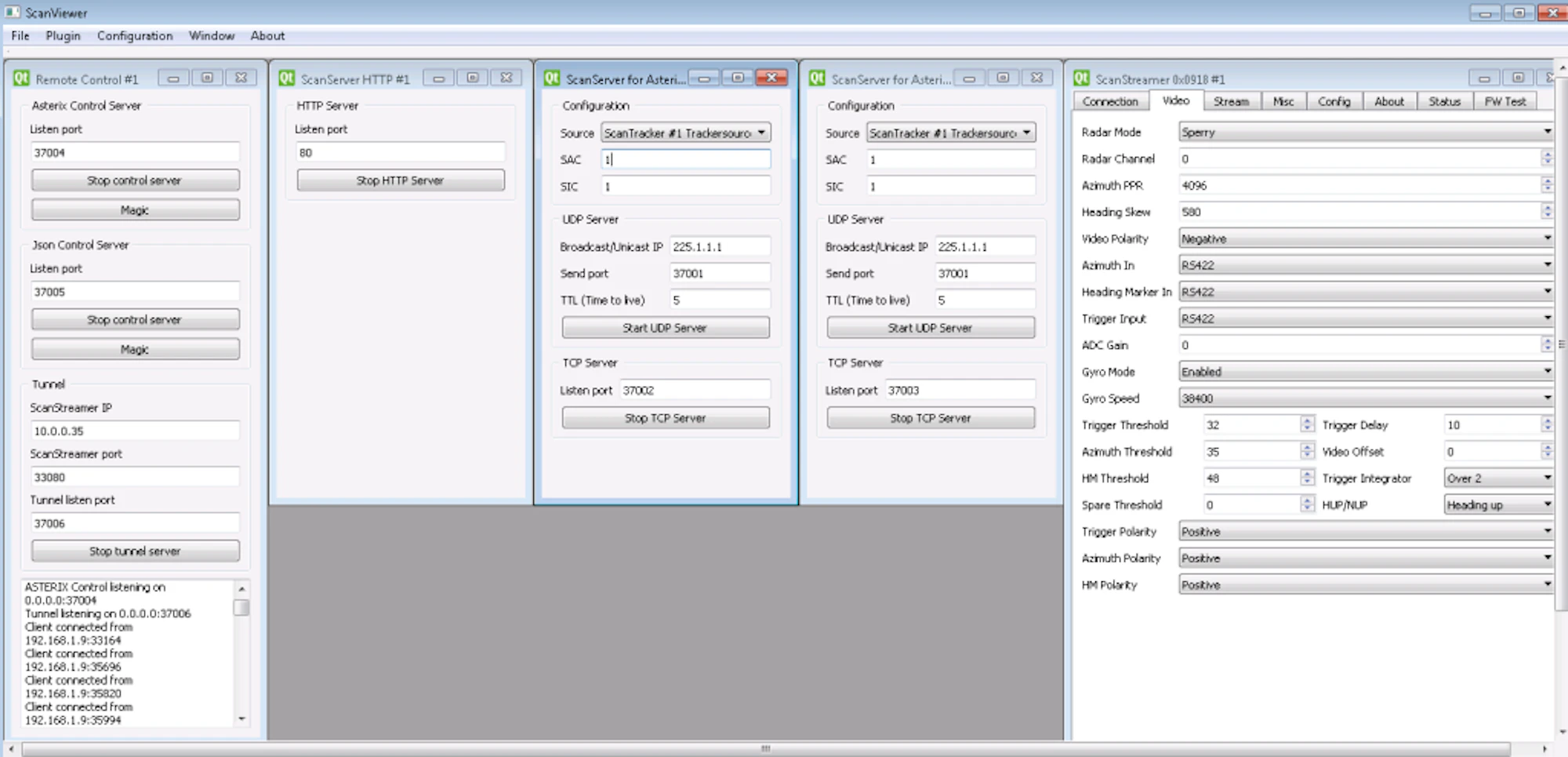Click the Qt icon on the rightmost ScanServer for Asterix window
Viewport: 1568px width, 757px height.
818,78
